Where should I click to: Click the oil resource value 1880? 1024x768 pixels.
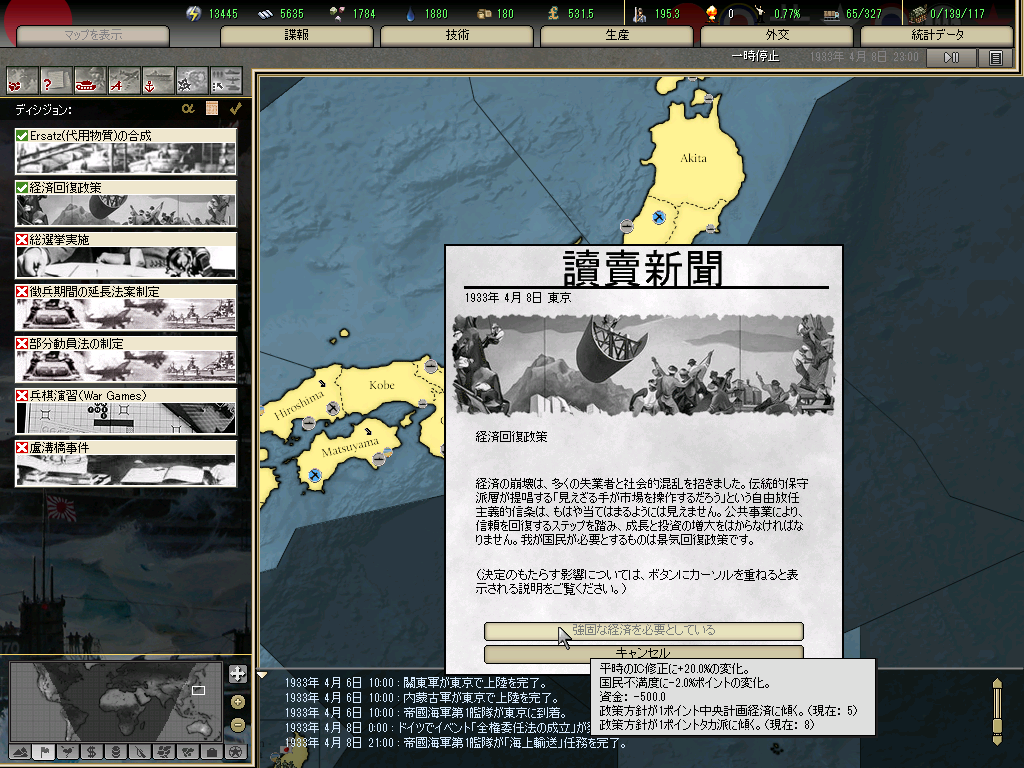436,14
